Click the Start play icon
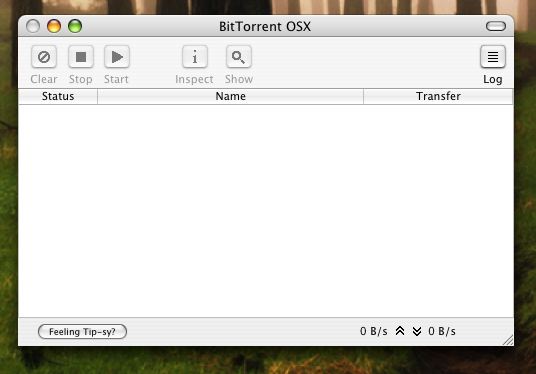The height and width of the screenshot is (374, 536). (x=117, y=57)
